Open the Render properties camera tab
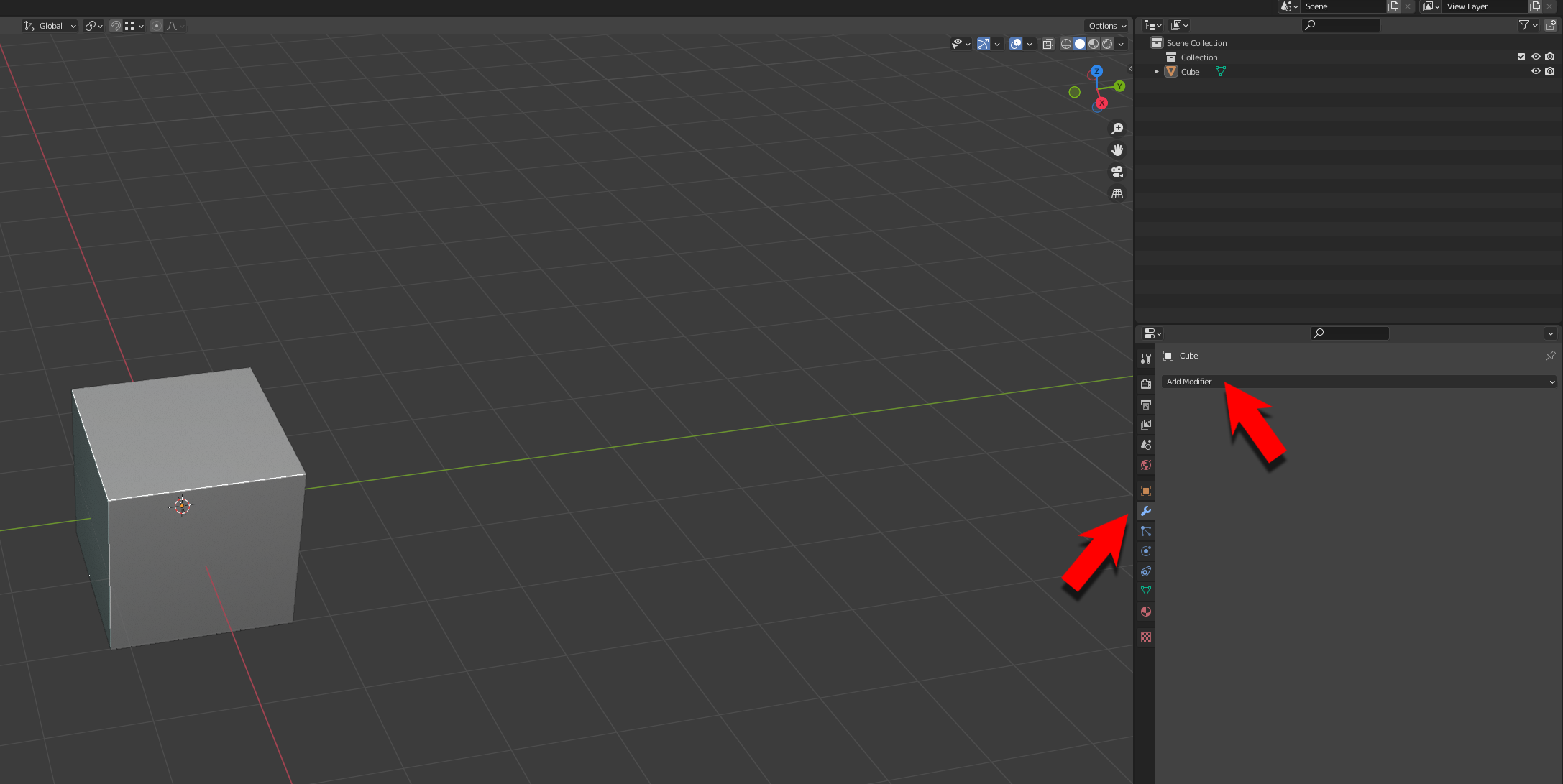 coord(1146,384)
